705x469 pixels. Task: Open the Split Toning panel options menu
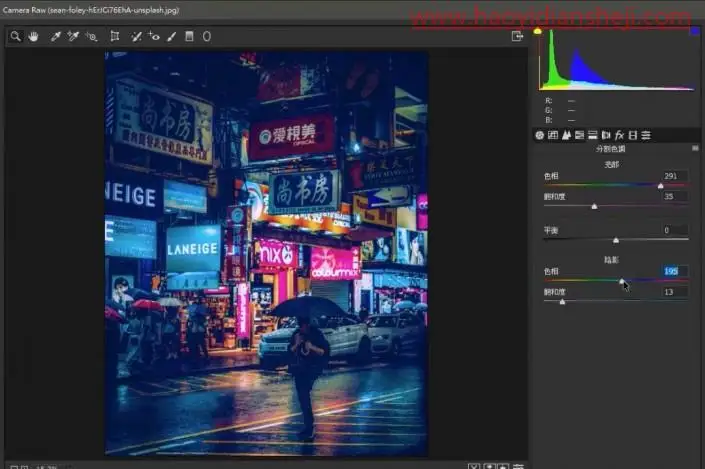tap(695, 148)
